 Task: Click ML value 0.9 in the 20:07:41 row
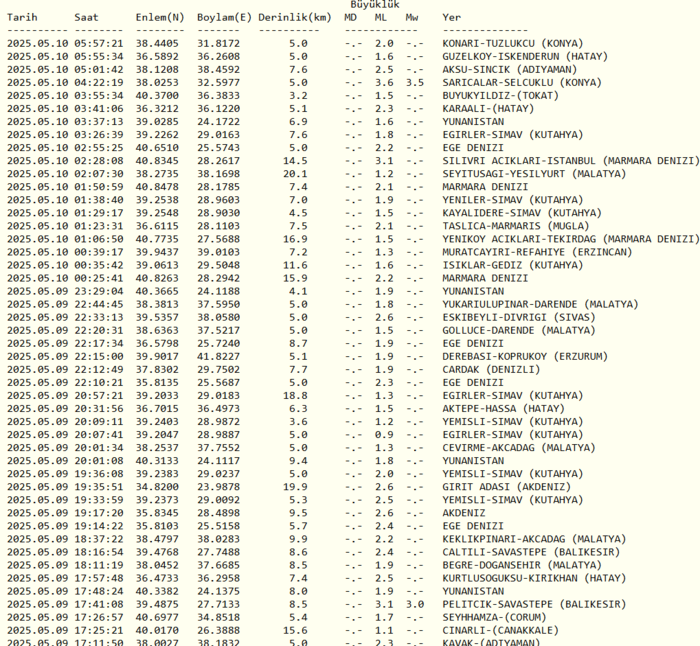(x=384, y=434)
